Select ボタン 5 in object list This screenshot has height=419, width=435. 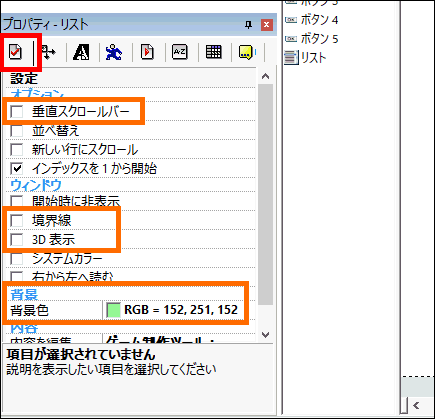pyautogui.click(x=319, y=39)
